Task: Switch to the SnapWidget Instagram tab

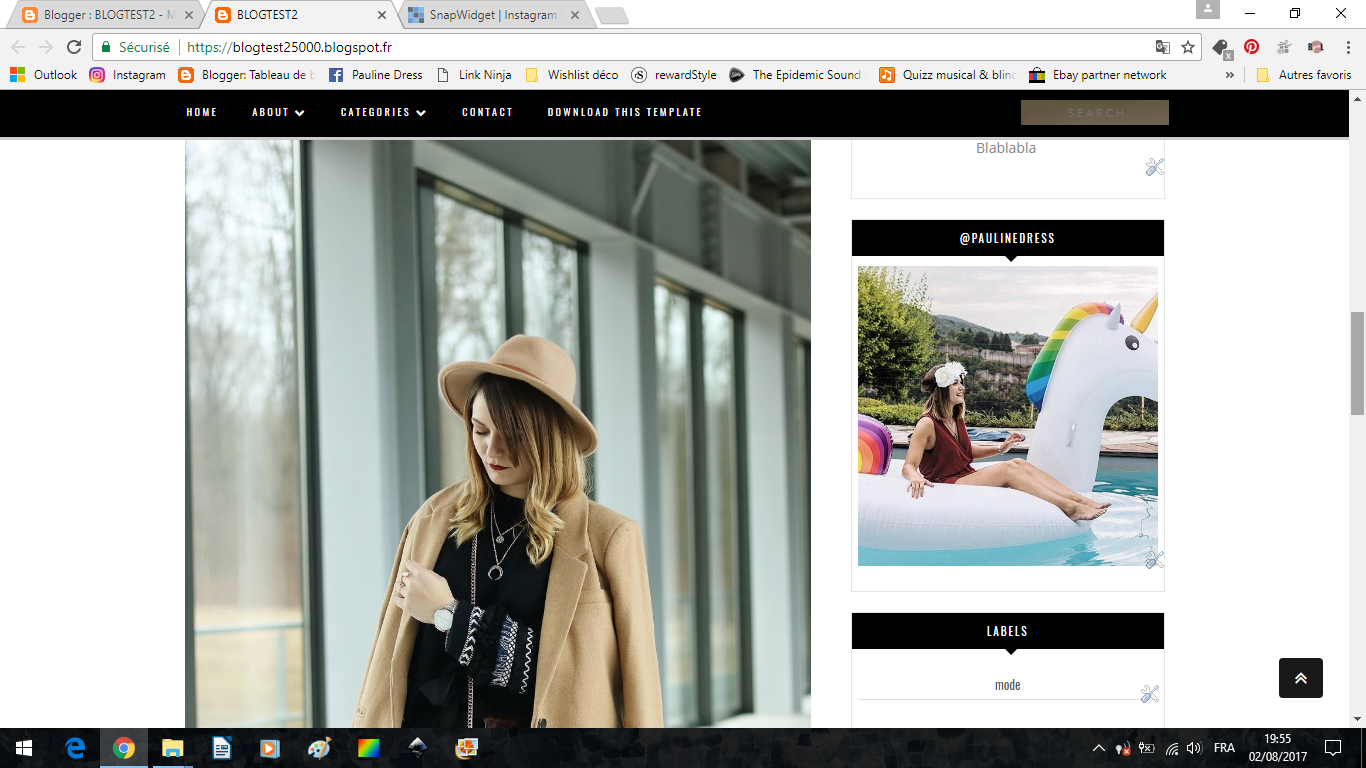Action: (490, 15)
